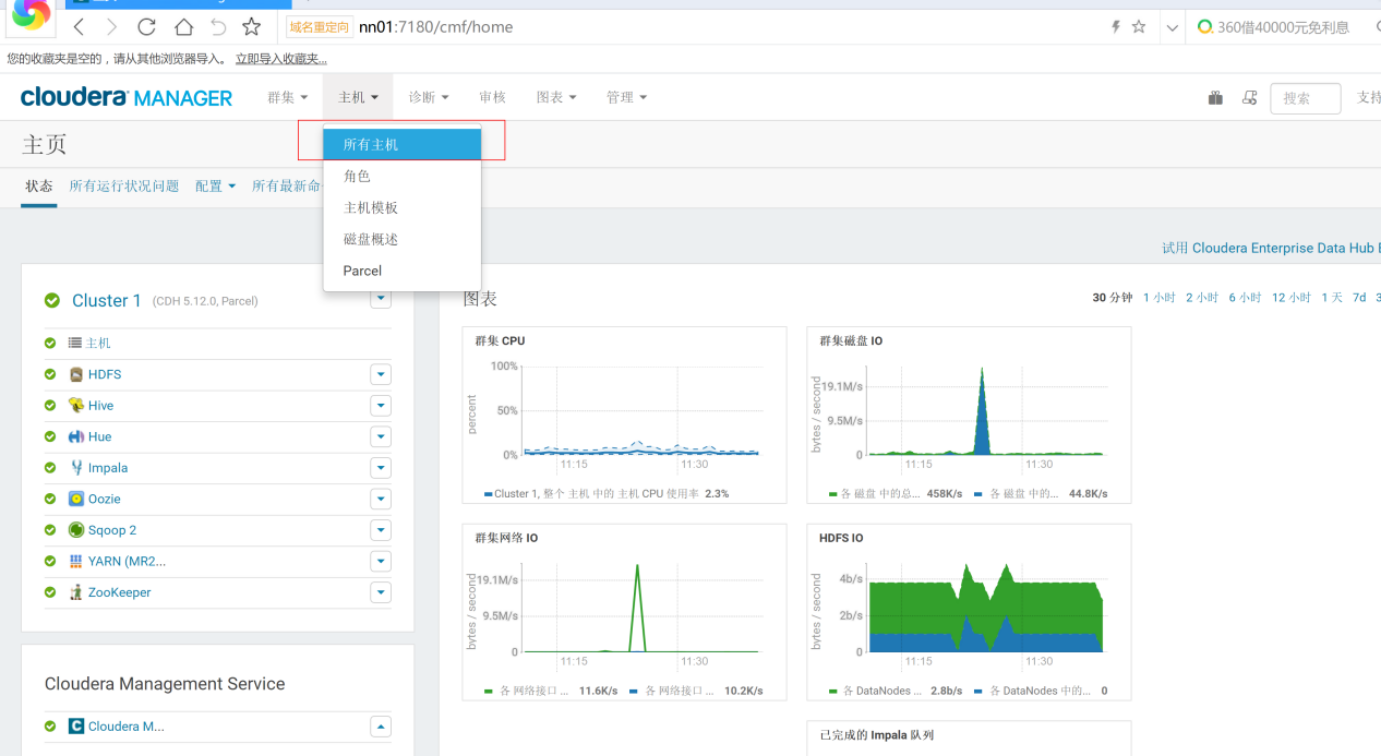Click in the 搜索 search field
Image resolution: width=1382 pixels, height=756 pixels.
(x=1305, y=98)
